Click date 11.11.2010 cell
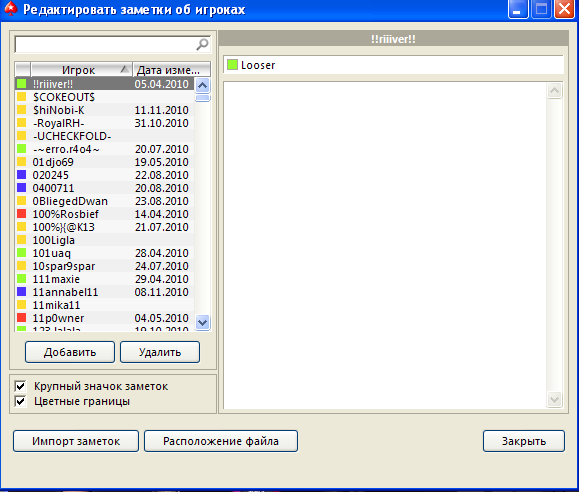The width and height of the screenshot is (587, 492). tap(162, 110)
